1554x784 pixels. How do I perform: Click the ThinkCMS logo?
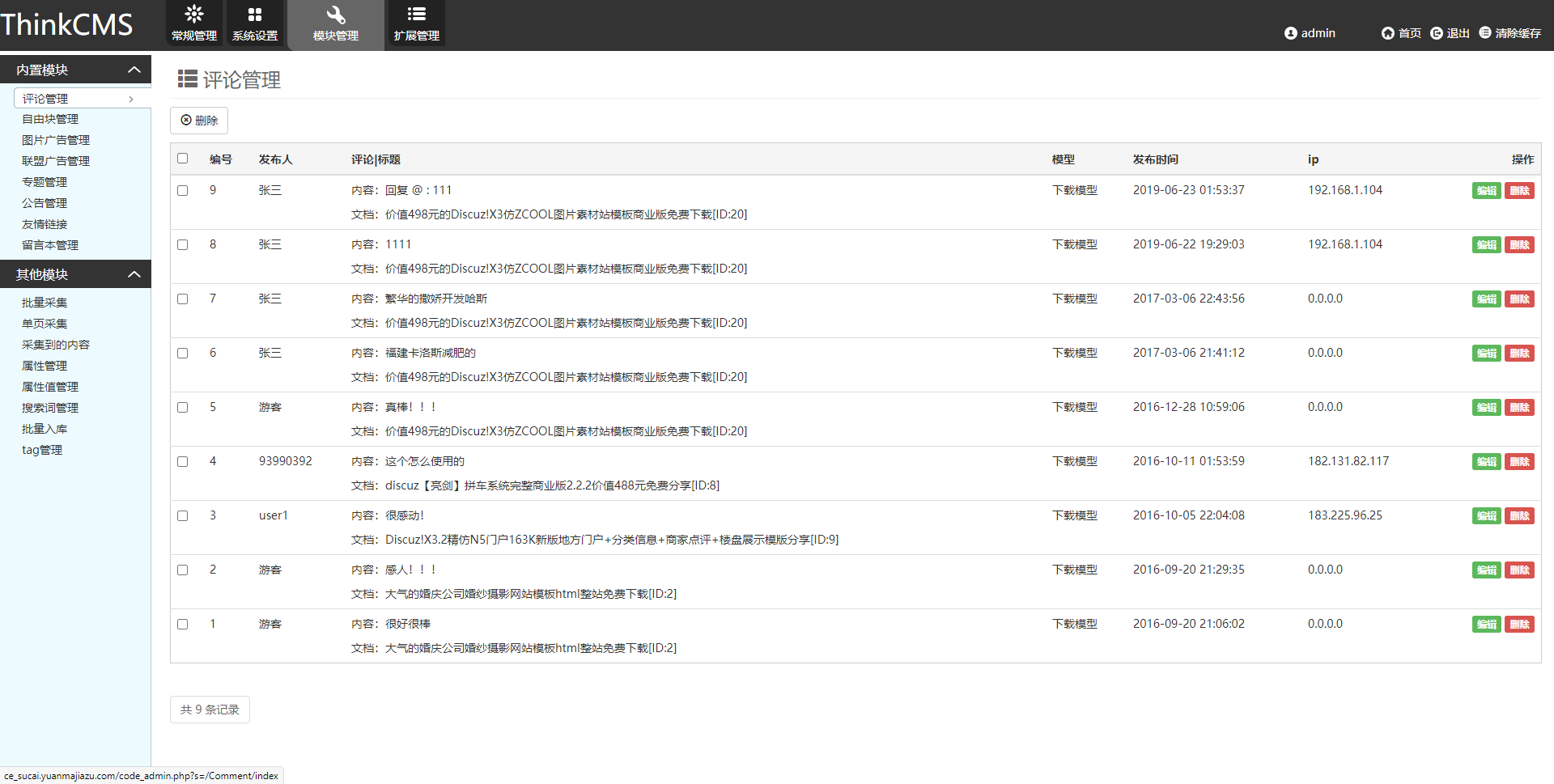66,24
